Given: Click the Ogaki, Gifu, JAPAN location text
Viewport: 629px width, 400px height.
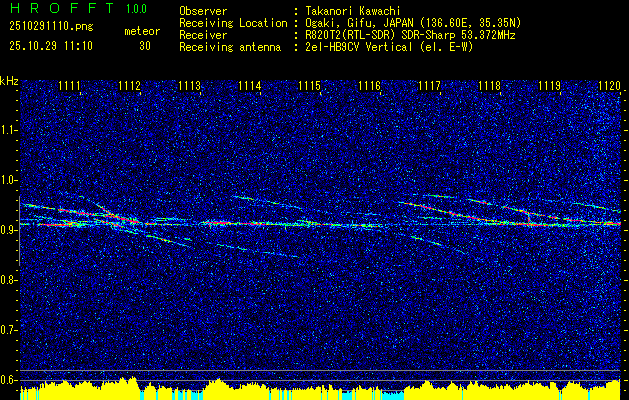Looking at the screenshot, I should 413,23.
